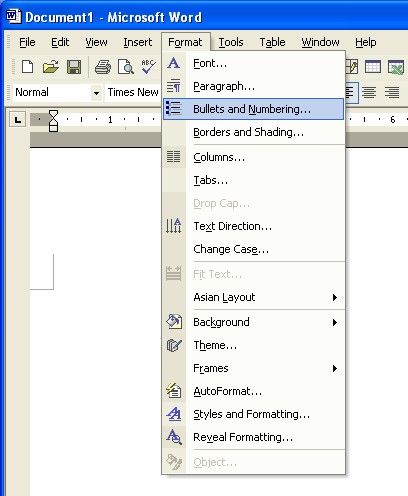Screen dimensions: 408x496
Task: Open Print Preview from toolbar
Action: click(126, 67)
